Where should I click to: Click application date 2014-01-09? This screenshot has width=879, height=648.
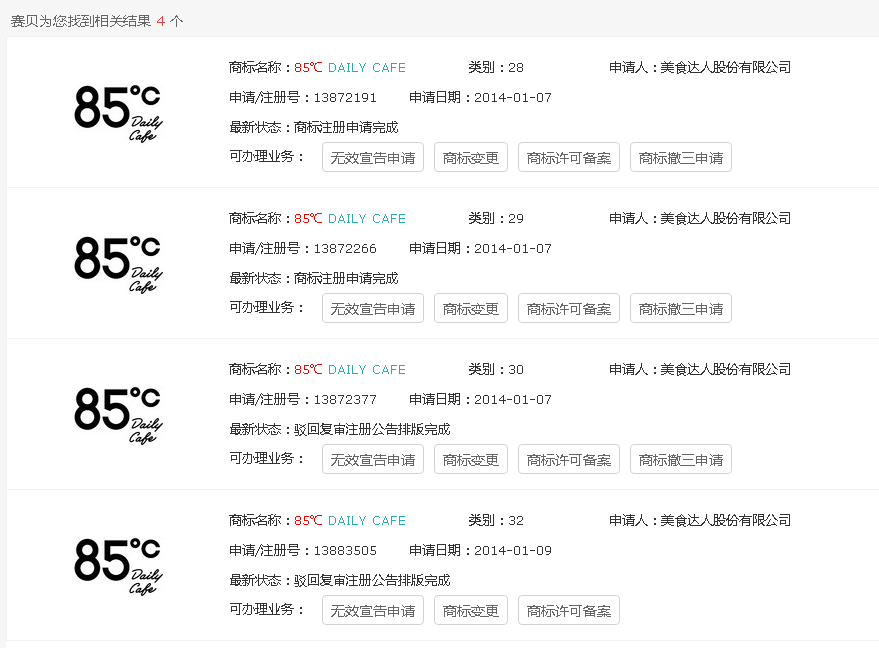pyautogui.click(x=513, y=551)
